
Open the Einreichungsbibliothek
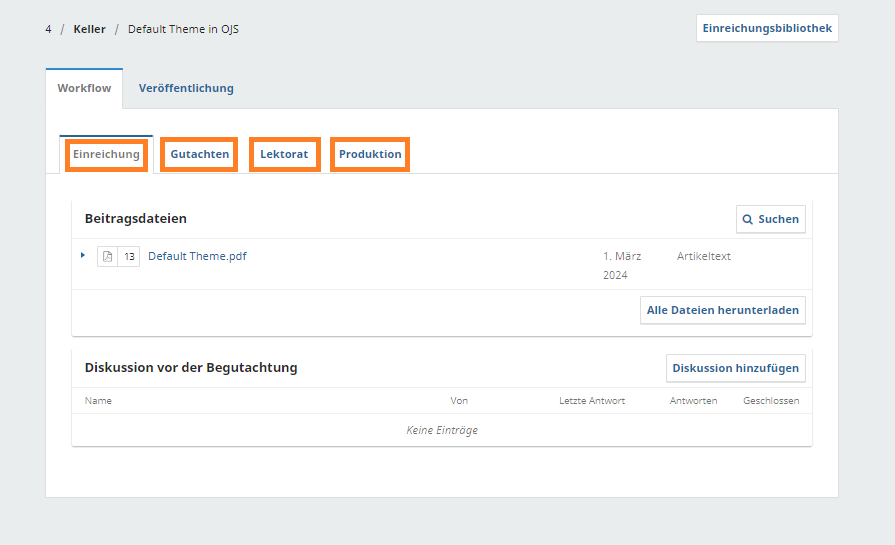tap(766, 28)
